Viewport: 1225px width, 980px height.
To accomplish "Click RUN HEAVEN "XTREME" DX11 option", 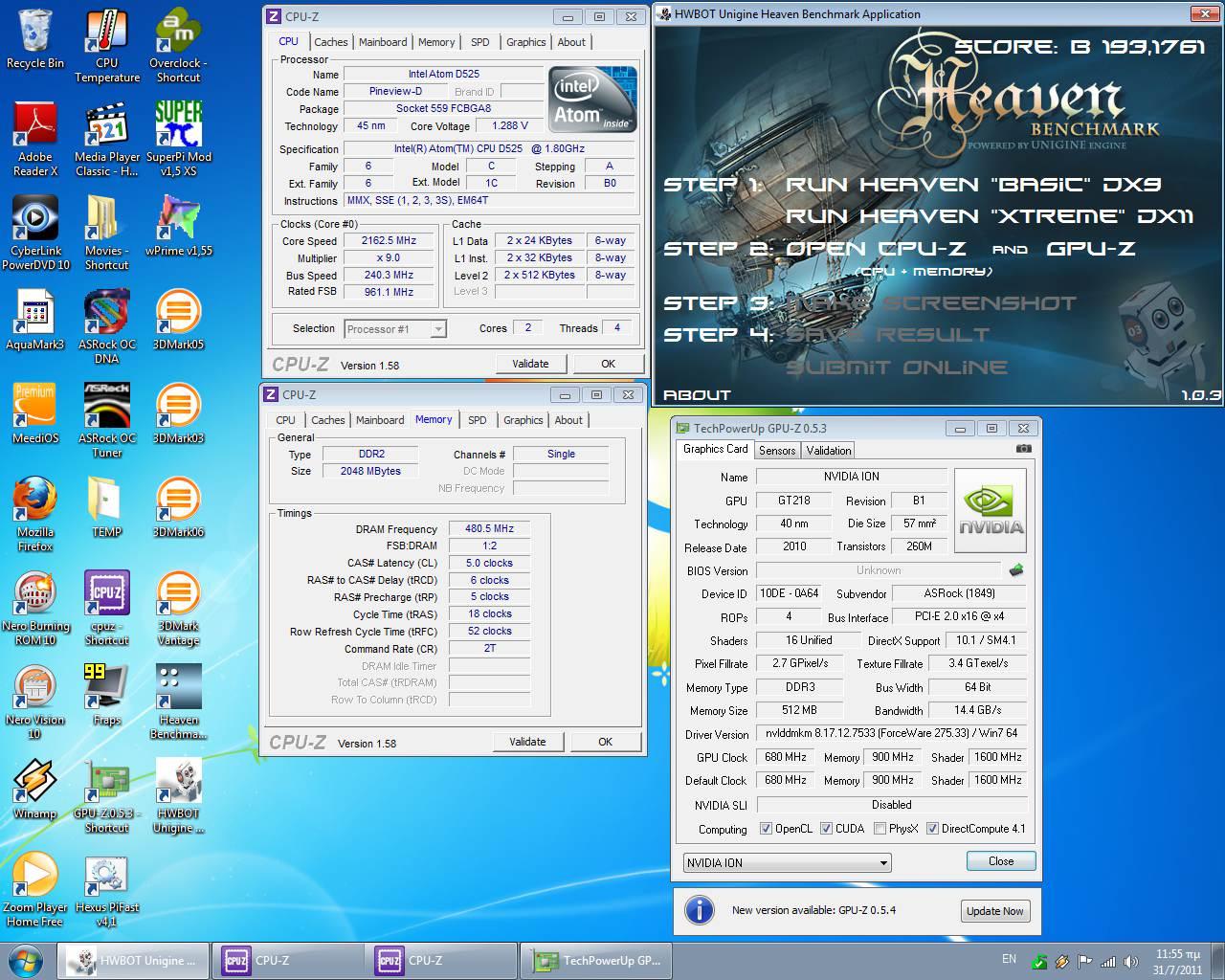I will (990, 216).
